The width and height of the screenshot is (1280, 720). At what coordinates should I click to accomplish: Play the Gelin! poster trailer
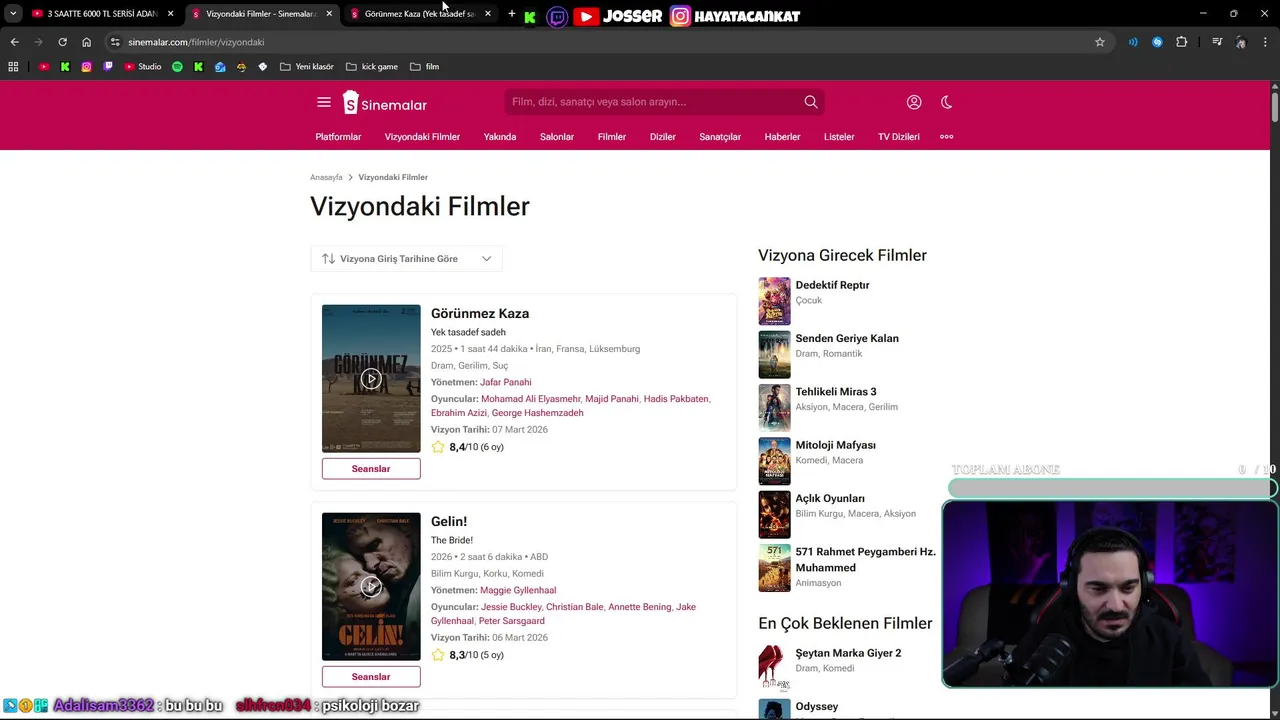click(x=371, y=586)
